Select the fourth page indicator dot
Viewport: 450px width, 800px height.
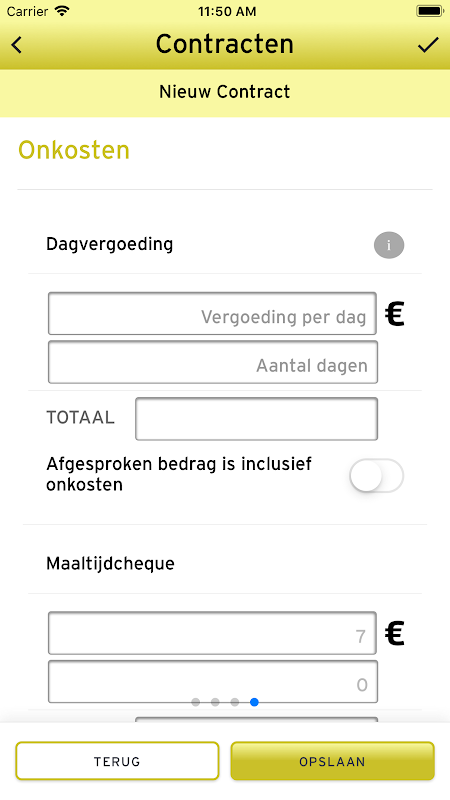254,703
